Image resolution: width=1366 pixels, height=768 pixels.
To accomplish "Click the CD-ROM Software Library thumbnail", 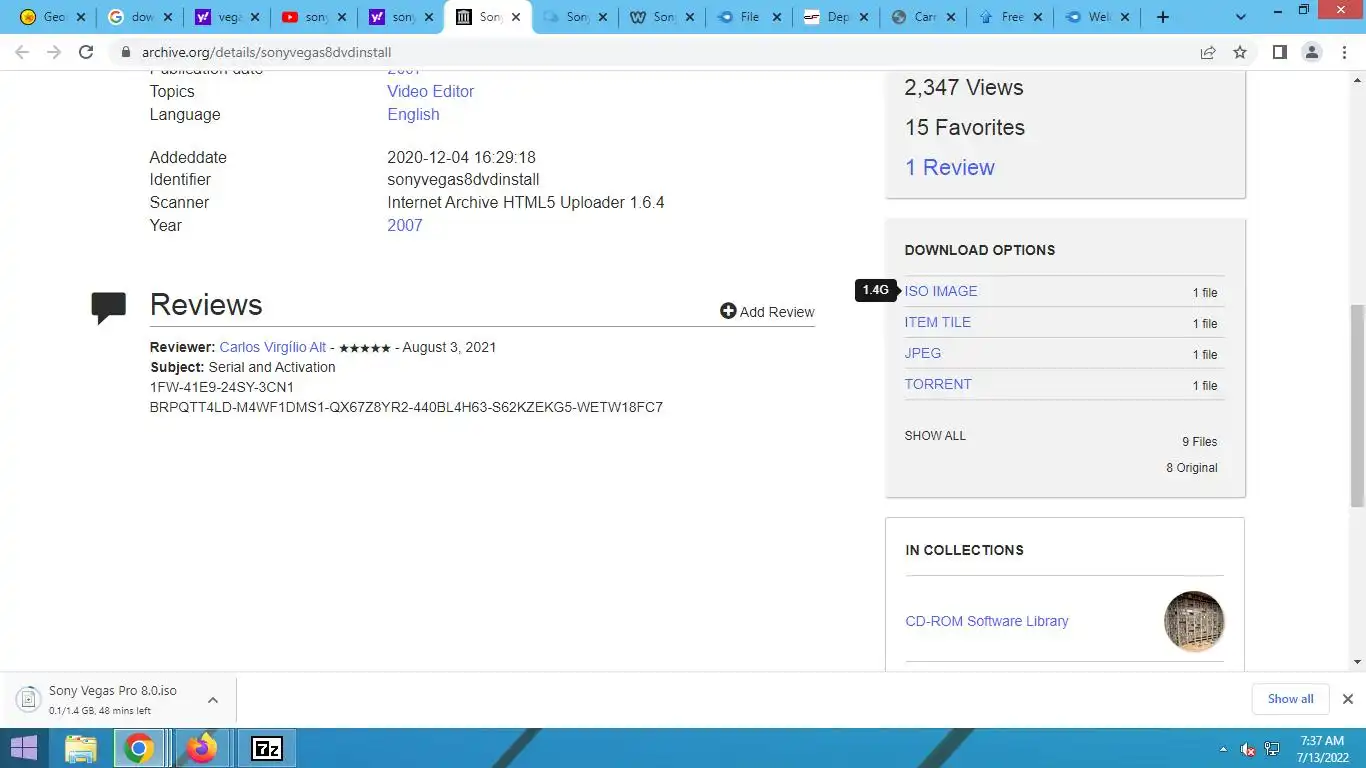I will point(1194,621).
